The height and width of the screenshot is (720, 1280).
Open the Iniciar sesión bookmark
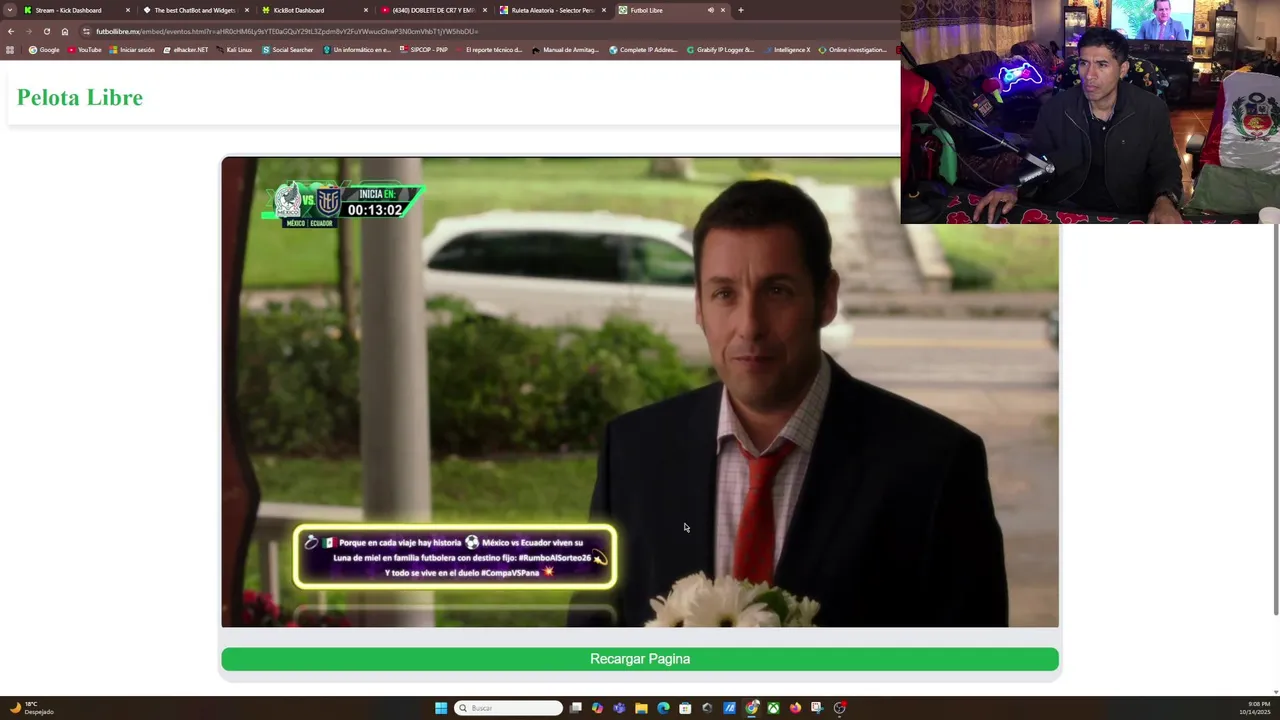(132, 50)
